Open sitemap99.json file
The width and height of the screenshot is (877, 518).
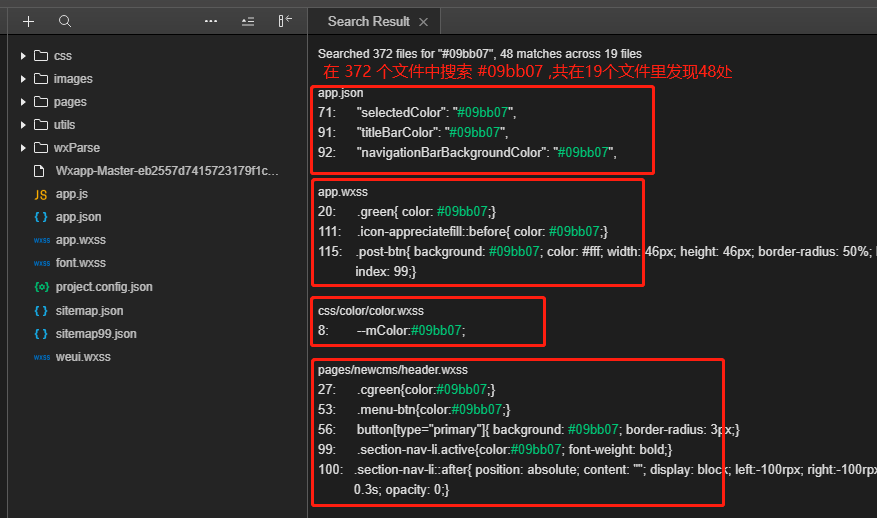(x=95, y=334)
